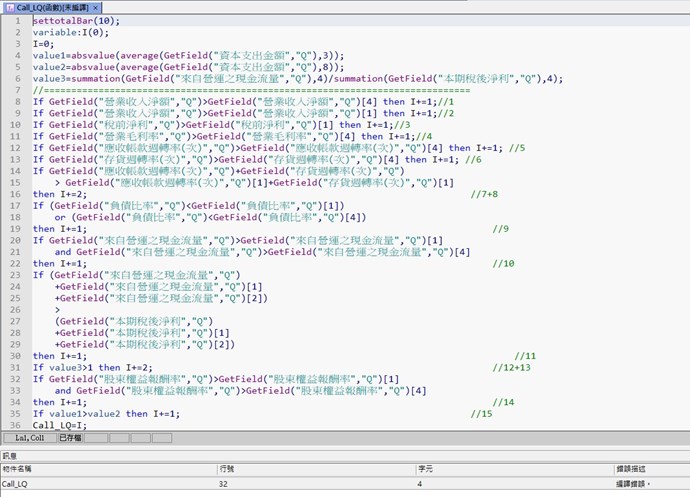
Task: Place cursor on the variable:I(0) line
Action: click(x=68, y=32)
